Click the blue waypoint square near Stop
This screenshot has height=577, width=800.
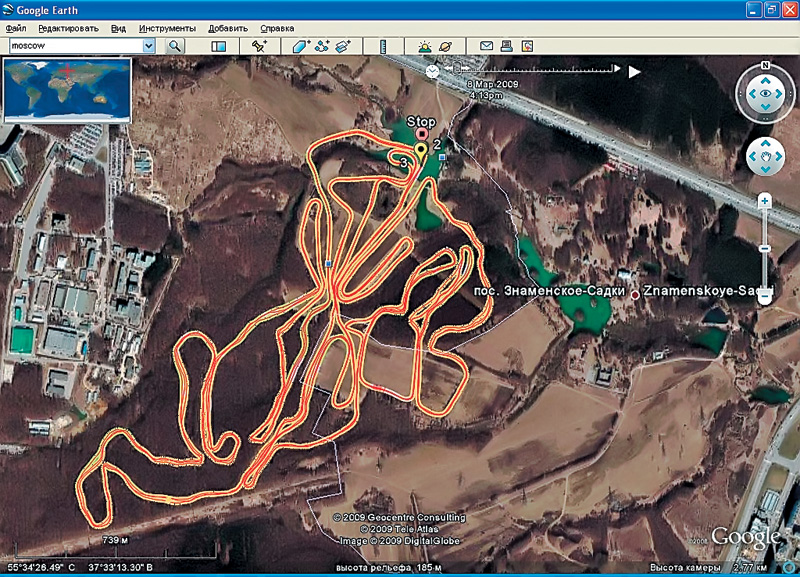tap(442, 158)
